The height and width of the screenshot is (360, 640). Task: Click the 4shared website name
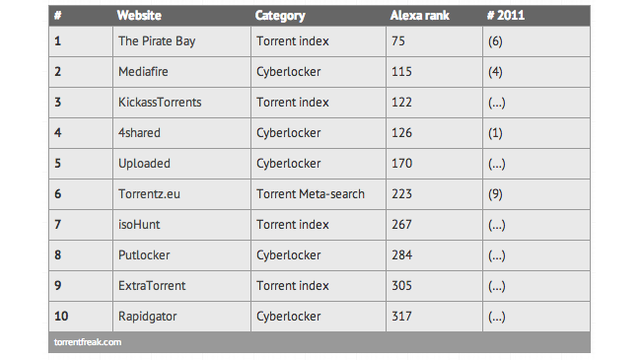[x=139, y=133]
